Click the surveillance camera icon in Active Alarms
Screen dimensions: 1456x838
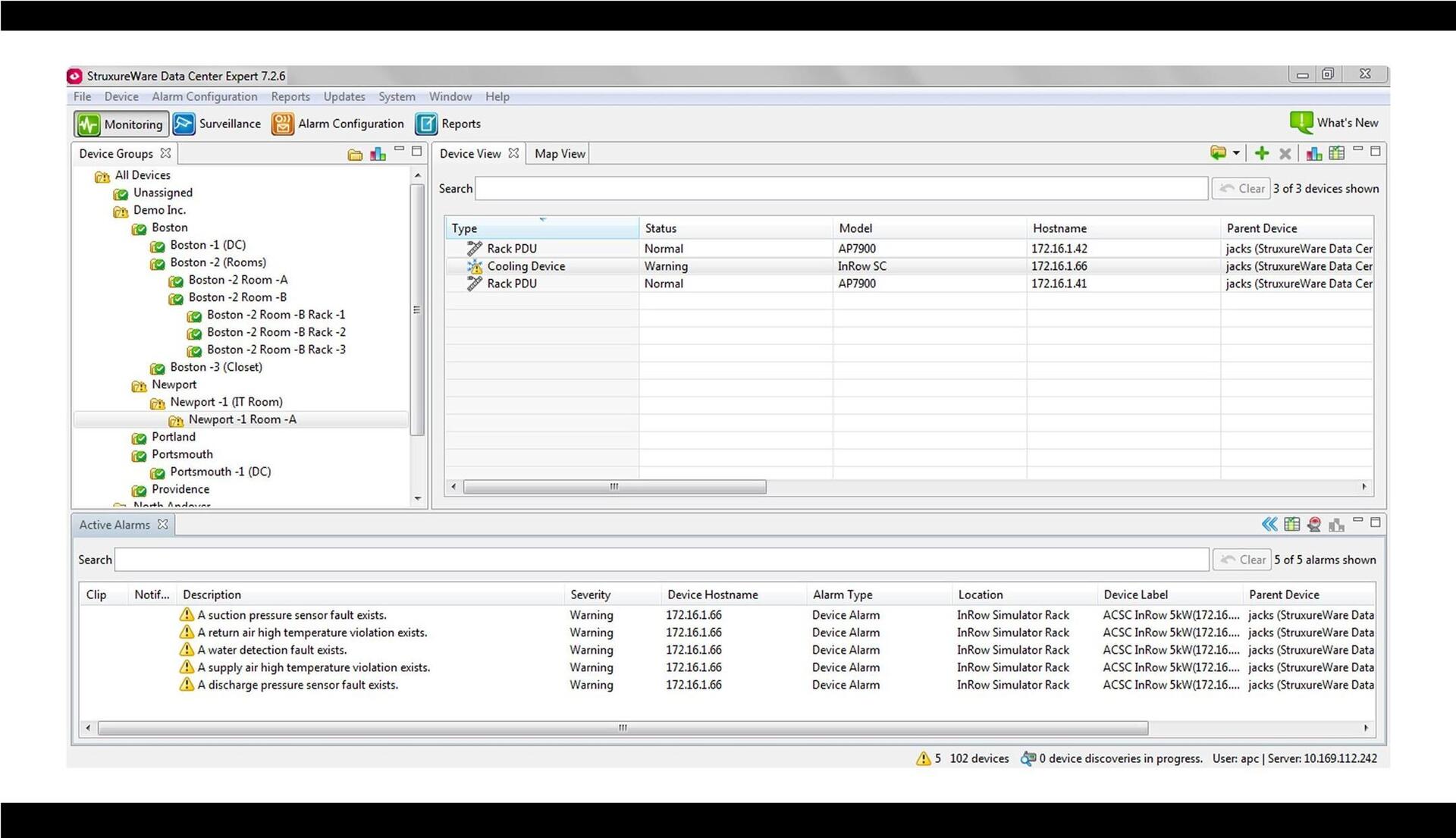pyautogui.click(x=1314, y=524)
